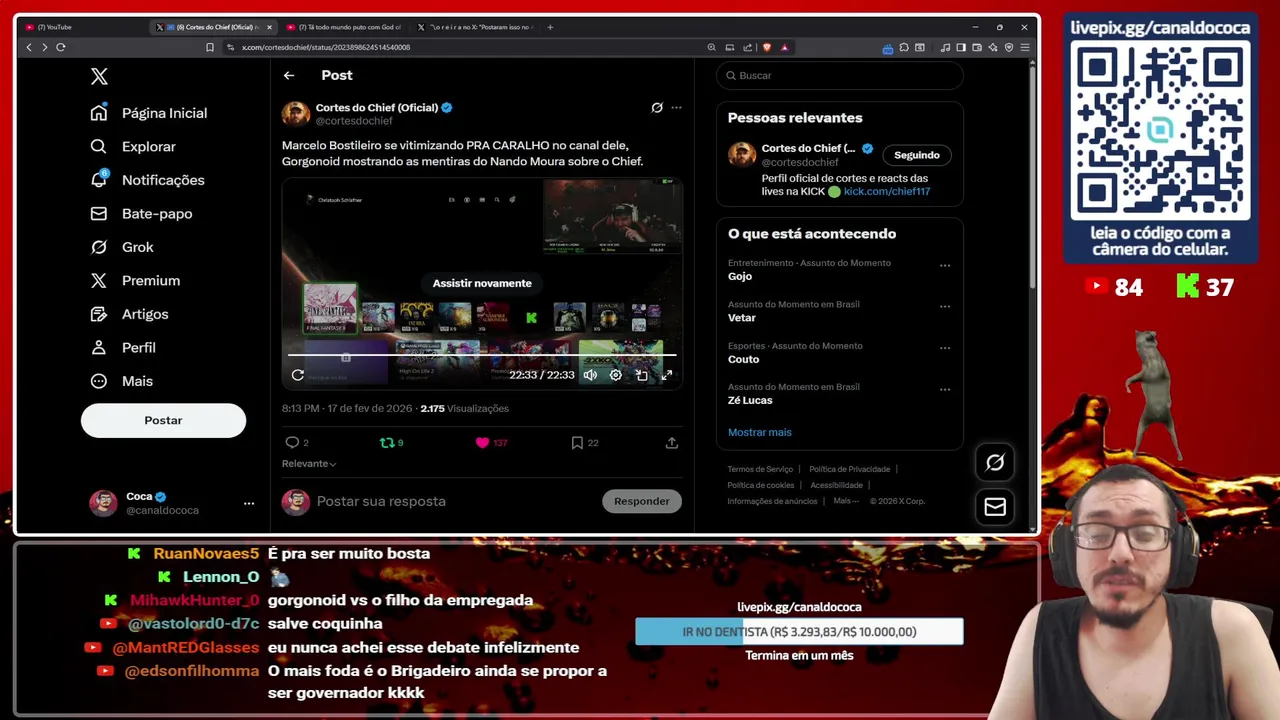Reload the page in the browser
This screenshot has height=720, width=1280.
[x=61, y=47]
